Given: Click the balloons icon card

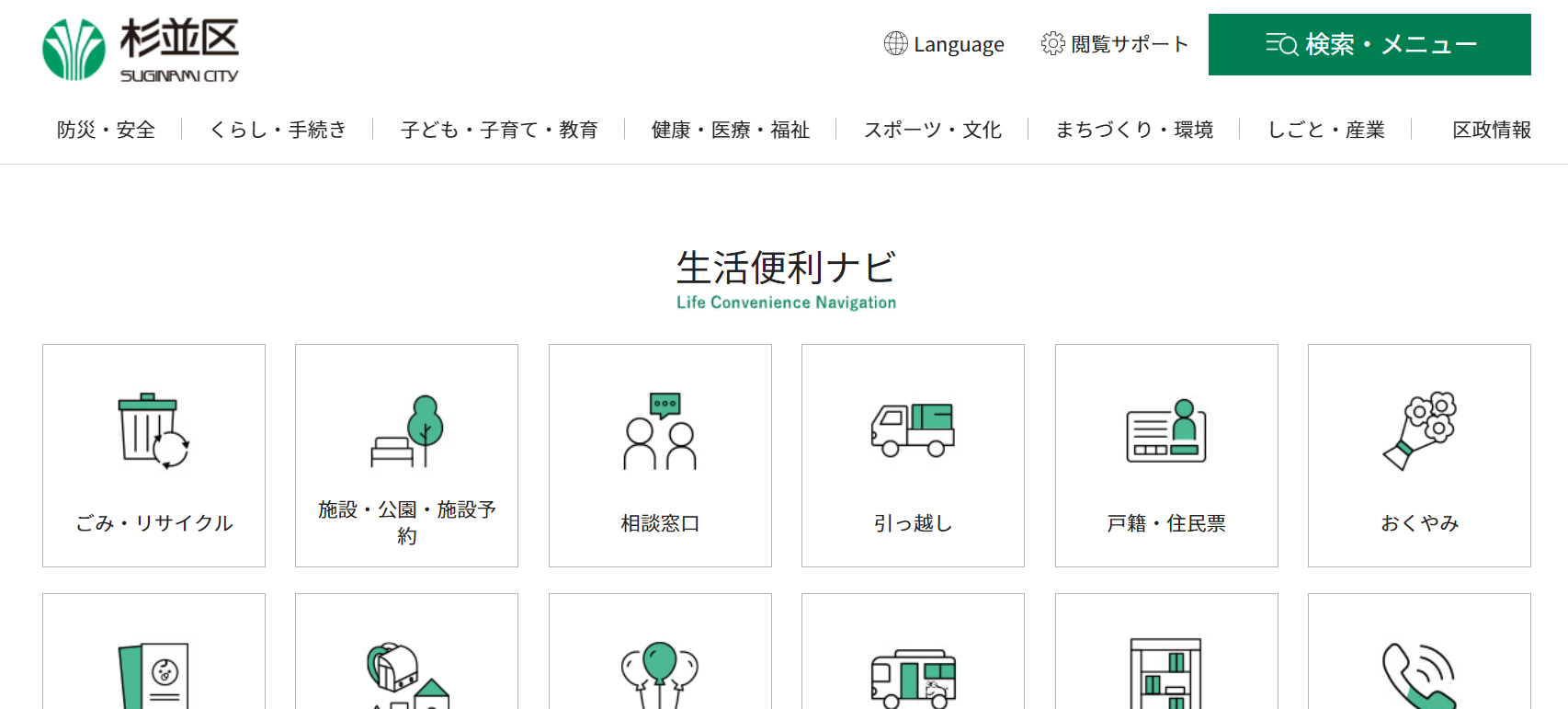Looking at the screenshot, I should [x=660, y=651].
